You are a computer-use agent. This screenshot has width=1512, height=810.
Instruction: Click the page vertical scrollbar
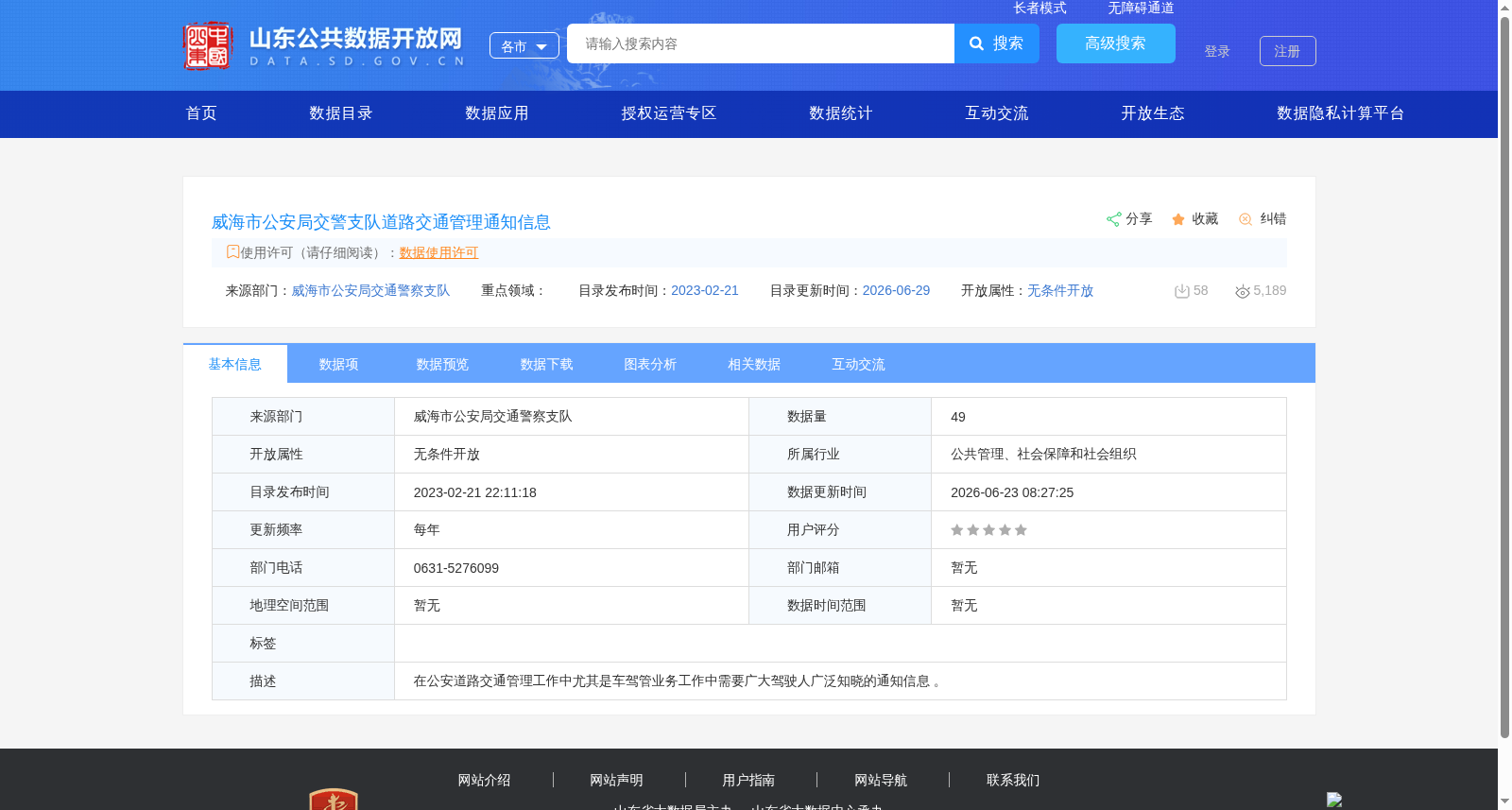point(1504,378)
